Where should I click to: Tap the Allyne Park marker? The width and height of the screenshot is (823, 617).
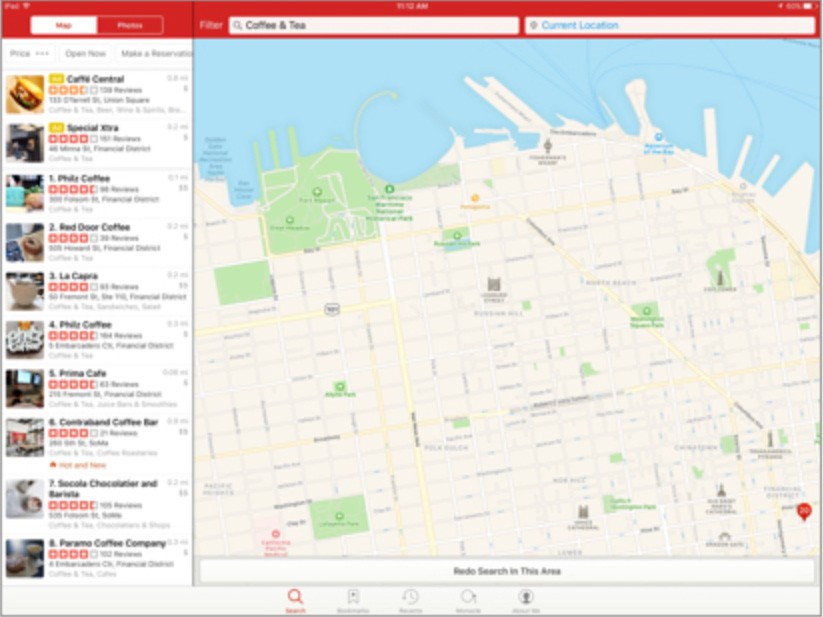[x=340, y=387]
